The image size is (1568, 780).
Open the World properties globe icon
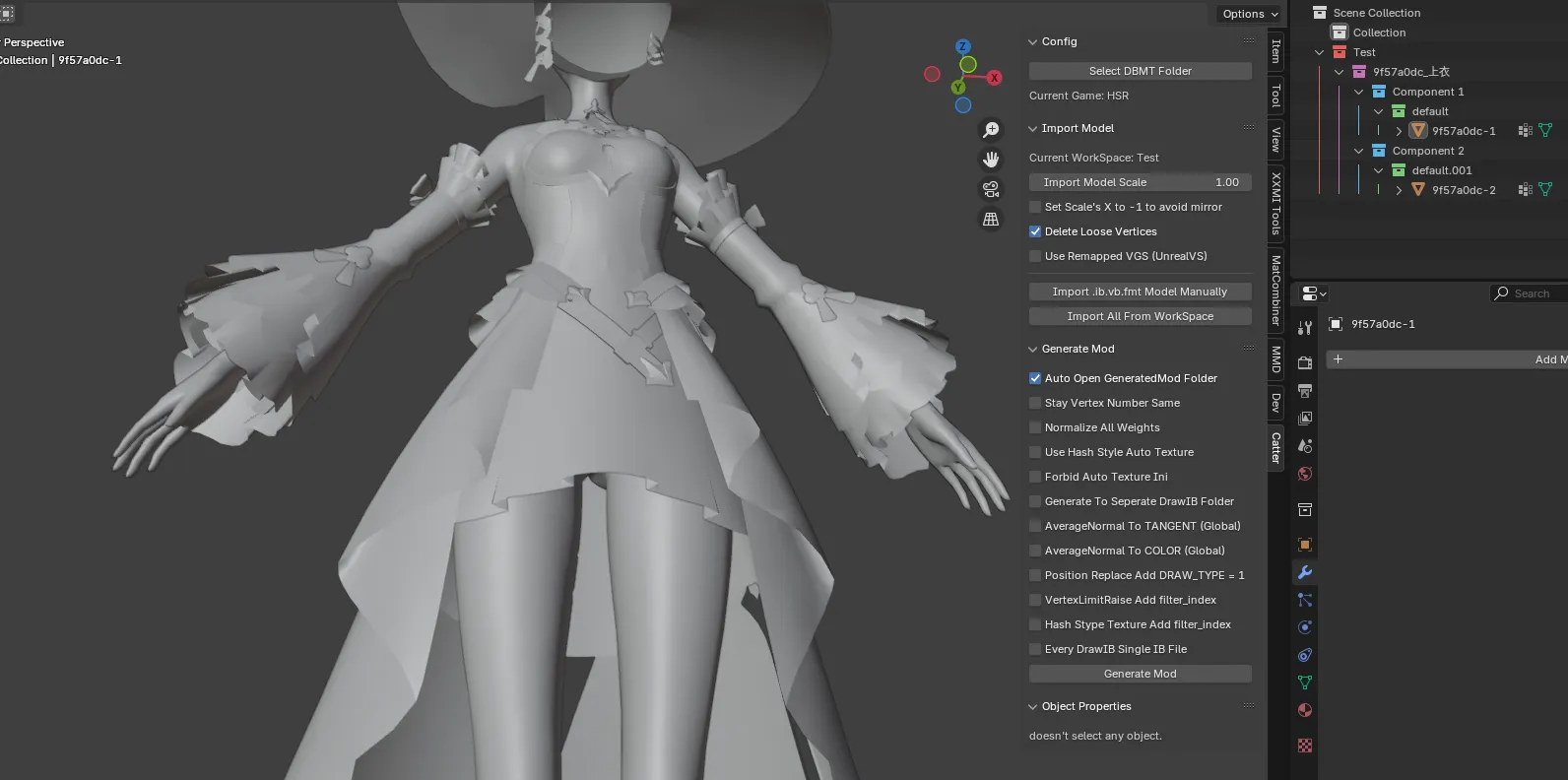(1305, 474)
